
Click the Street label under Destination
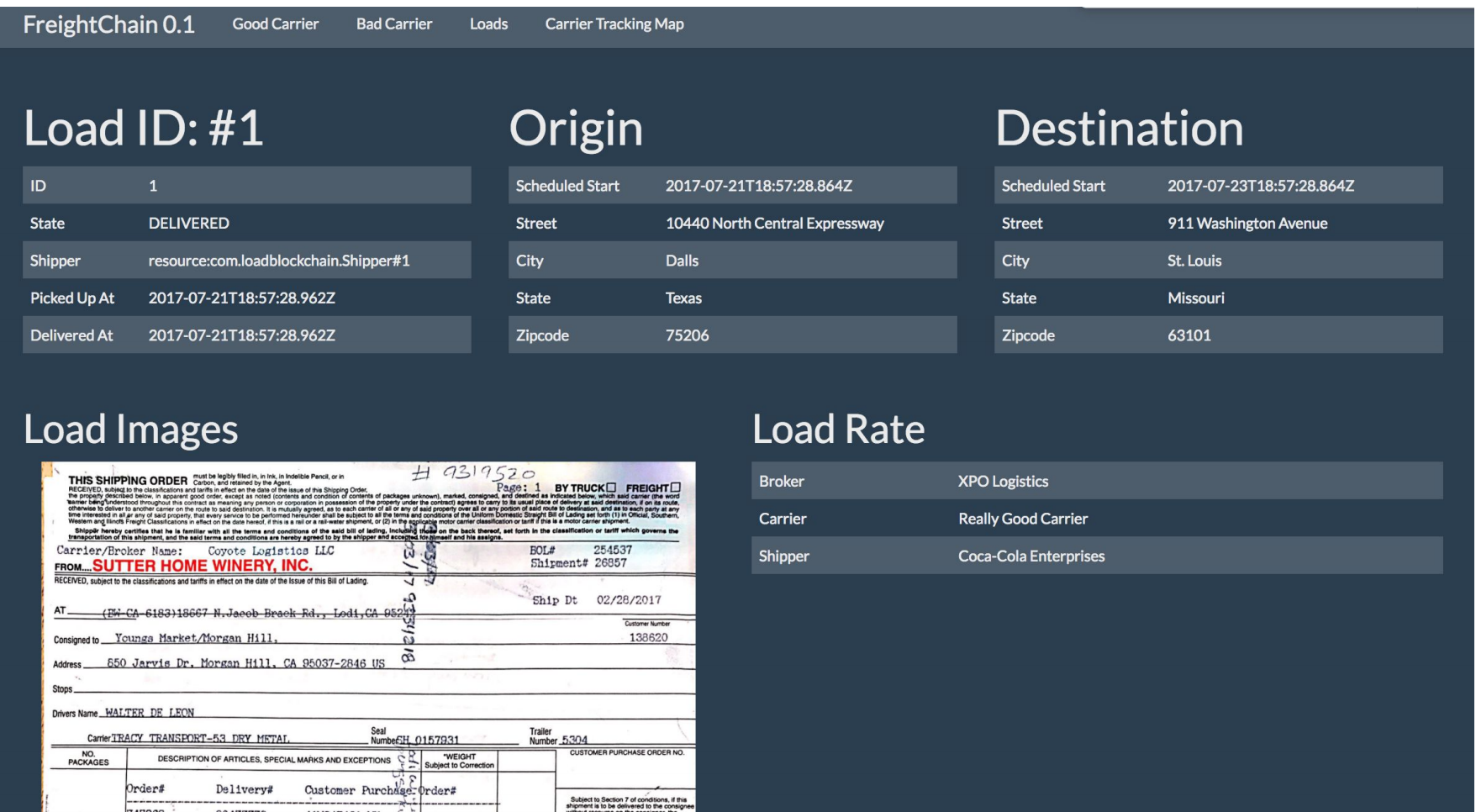click(1022, 224)
